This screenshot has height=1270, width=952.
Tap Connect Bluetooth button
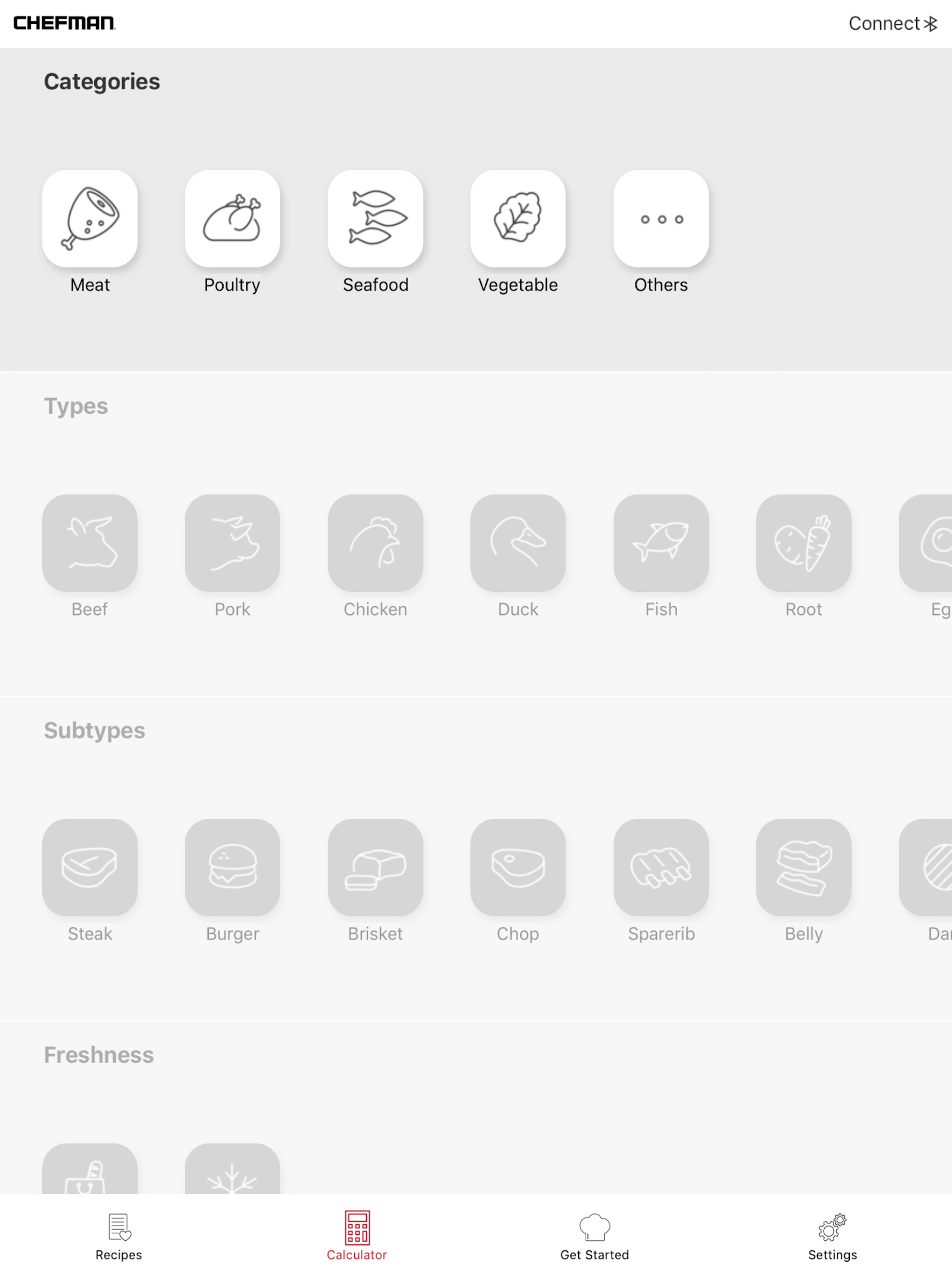(x=892, y=24)
